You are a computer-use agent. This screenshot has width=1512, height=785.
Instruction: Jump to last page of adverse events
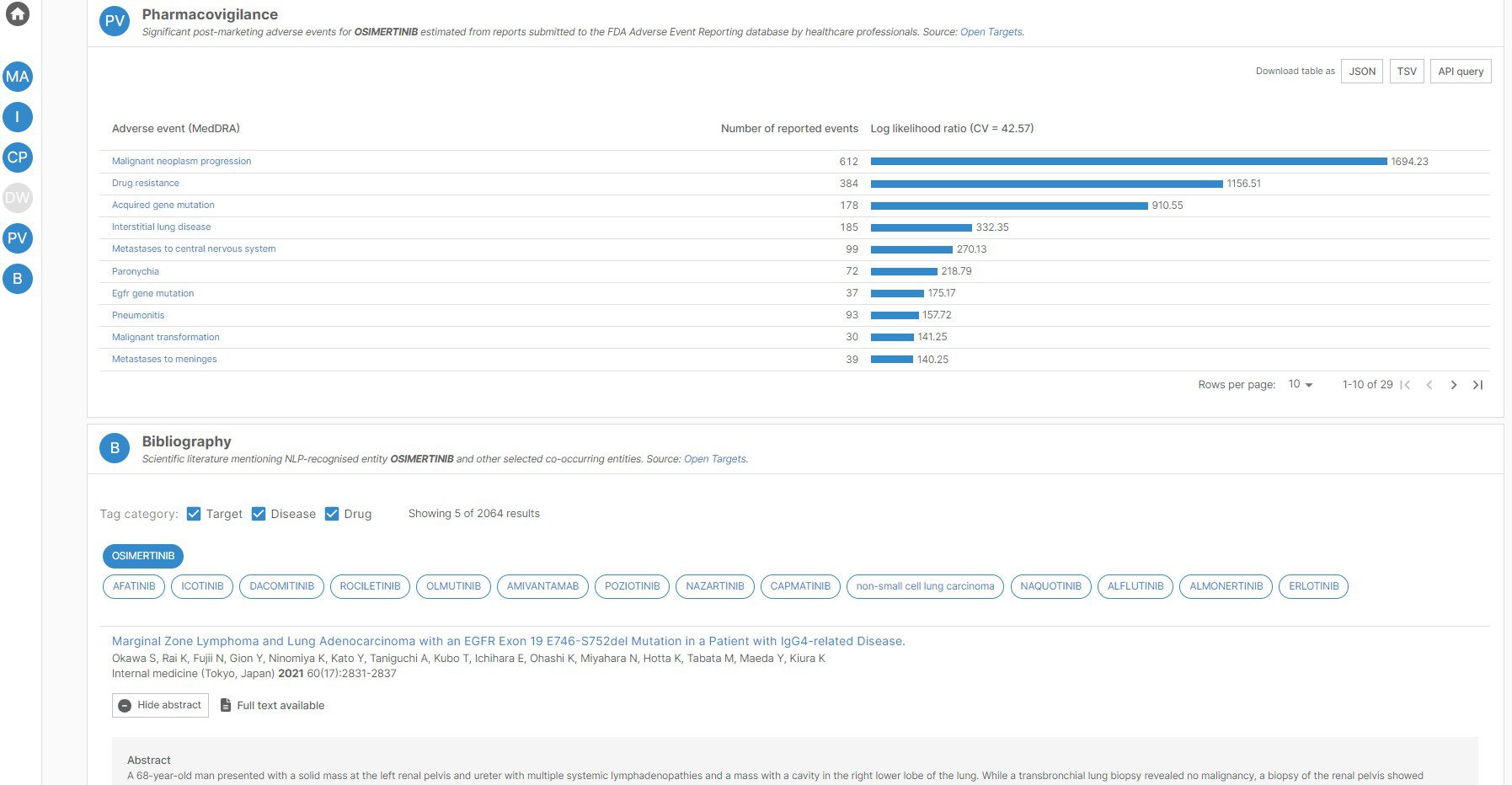(x=1477, y=385)
